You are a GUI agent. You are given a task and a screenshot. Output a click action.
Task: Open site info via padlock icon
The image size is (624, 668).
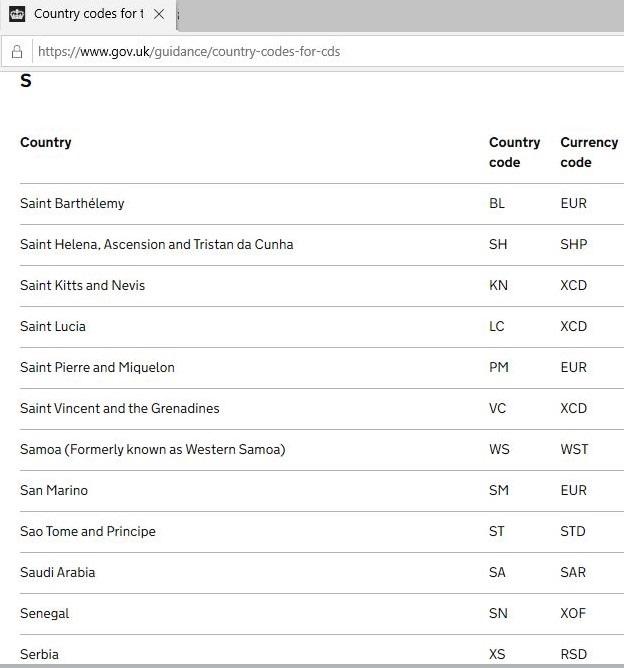[x=17, y=51]
